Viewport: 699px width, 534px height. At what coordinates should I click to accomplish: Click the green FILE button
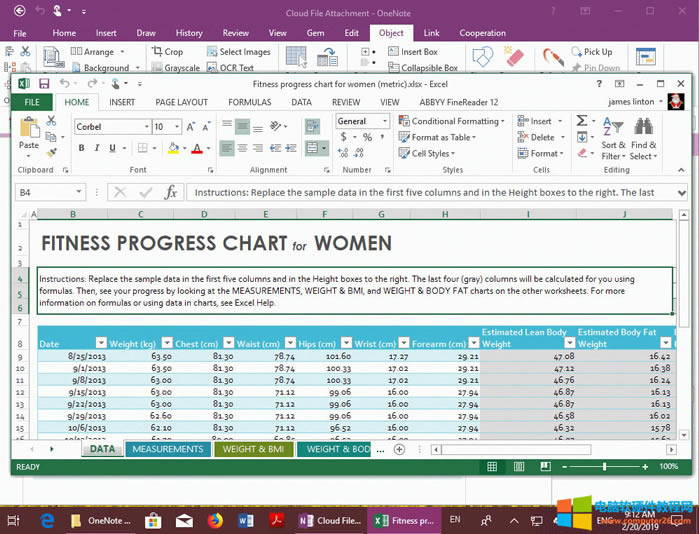click(32, 102)
